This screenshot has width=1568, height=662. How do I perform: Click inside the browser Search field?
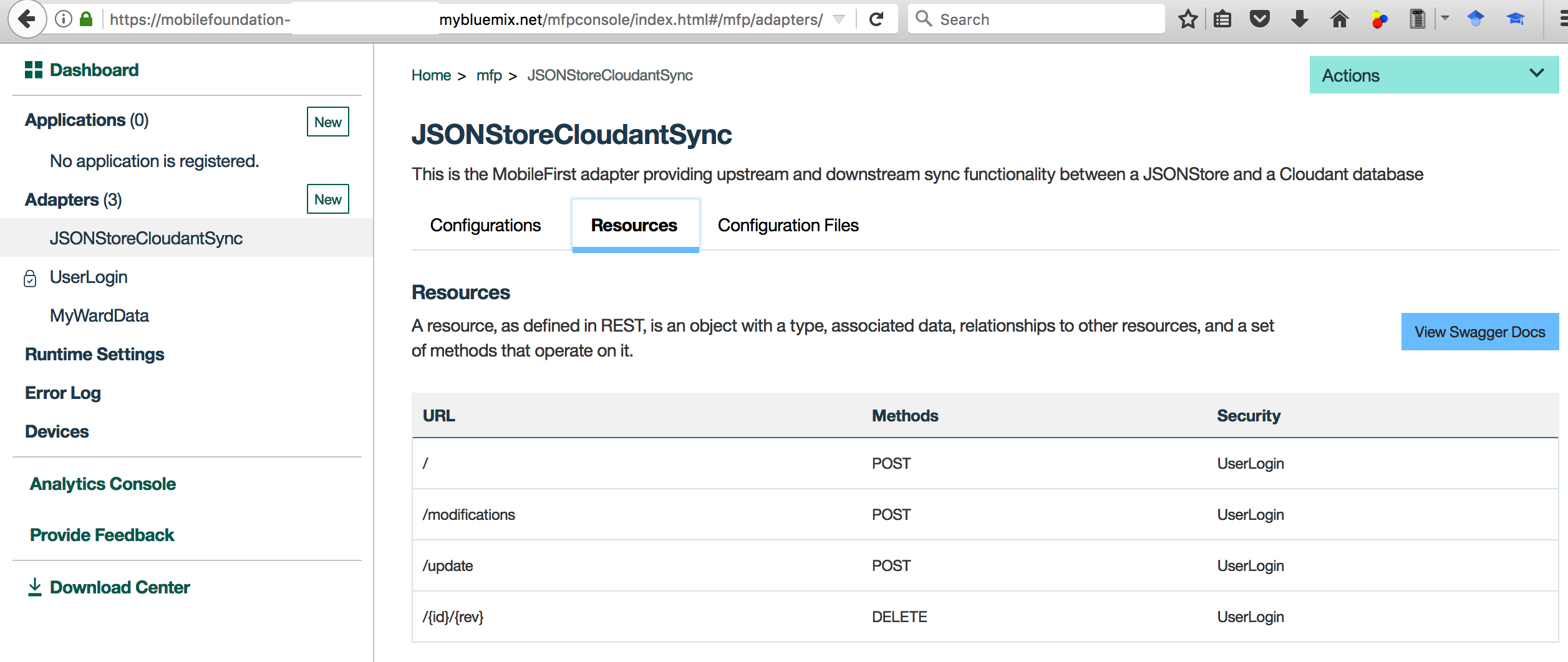point(1037,19)
